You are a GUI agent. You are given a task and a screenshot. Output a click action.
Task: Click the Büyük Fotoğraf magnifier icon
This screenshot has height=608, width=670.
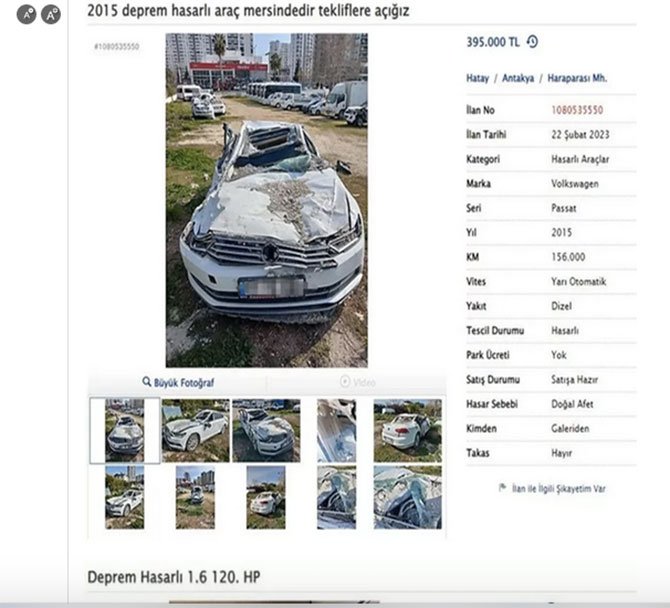coord(147,381)
